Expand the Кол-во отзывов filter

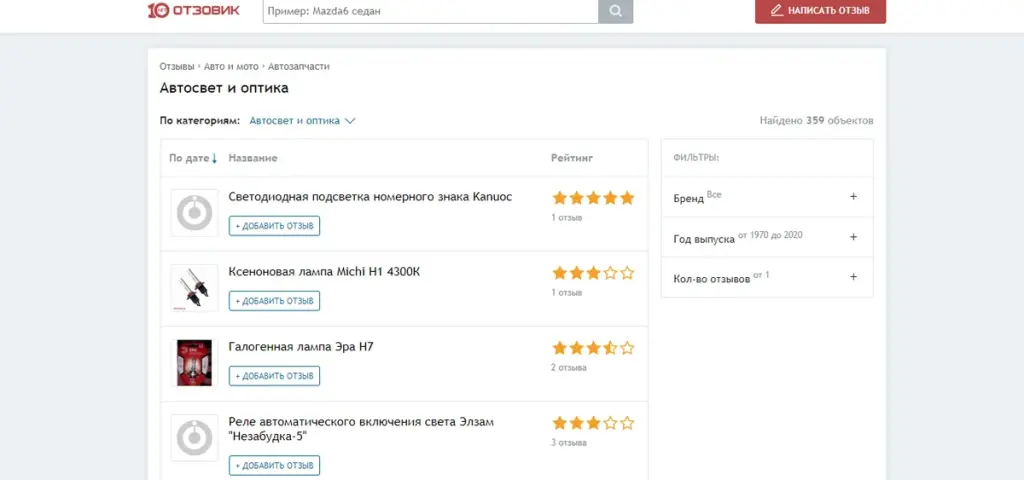853,277
